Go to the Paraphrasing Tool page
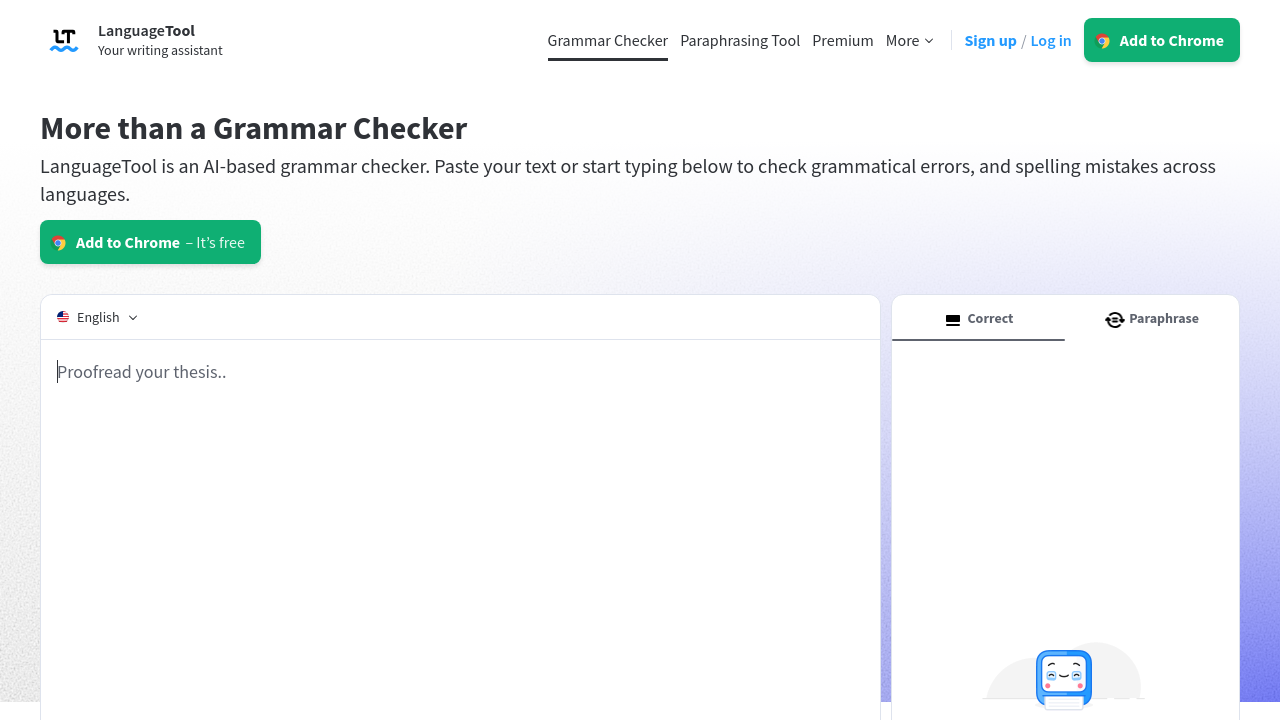Screen dimensions: 1280x720 pyautogui.click(x=740, y=41)
